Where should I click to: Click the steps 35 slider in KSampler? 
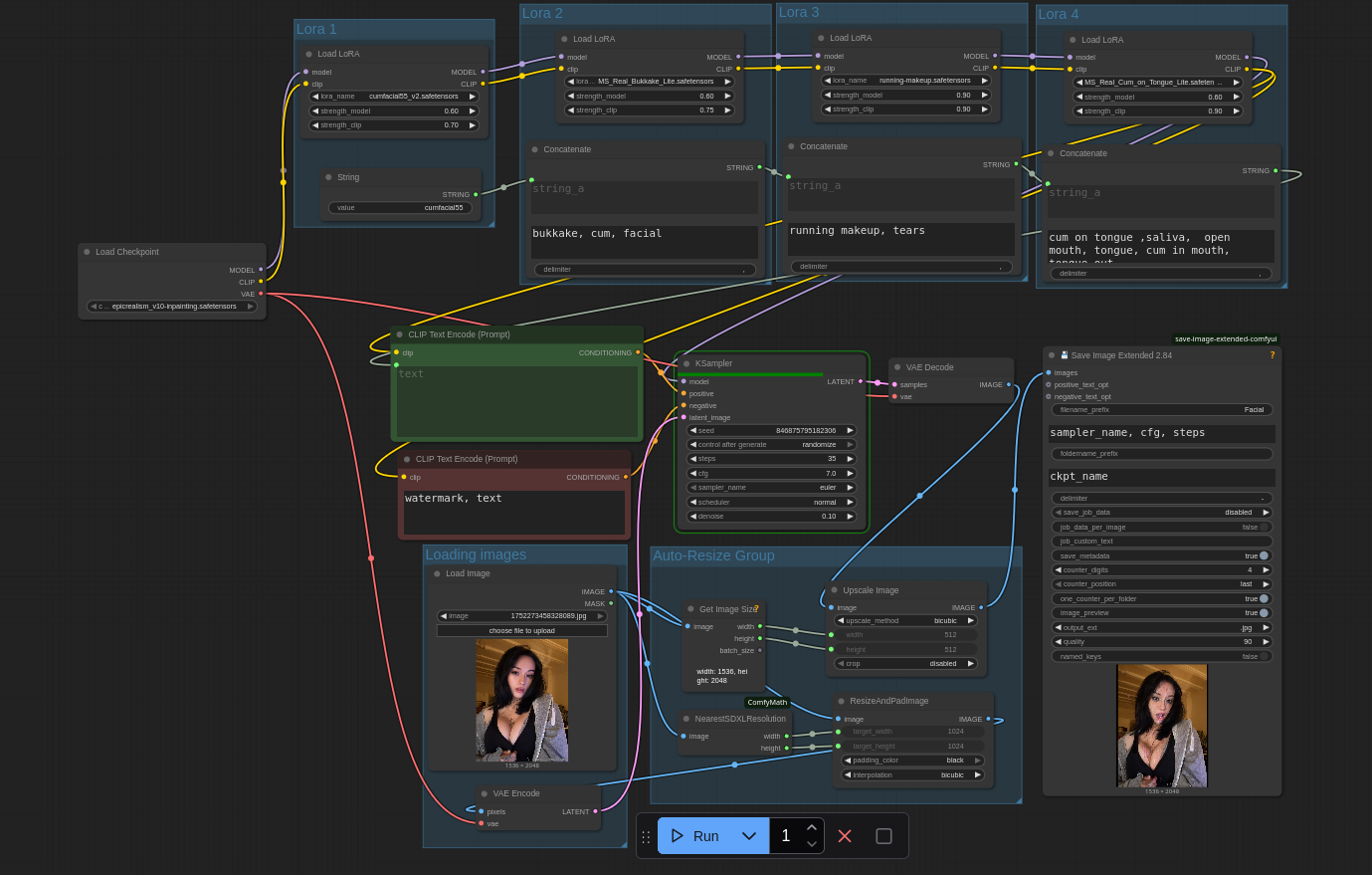point(772,458)
